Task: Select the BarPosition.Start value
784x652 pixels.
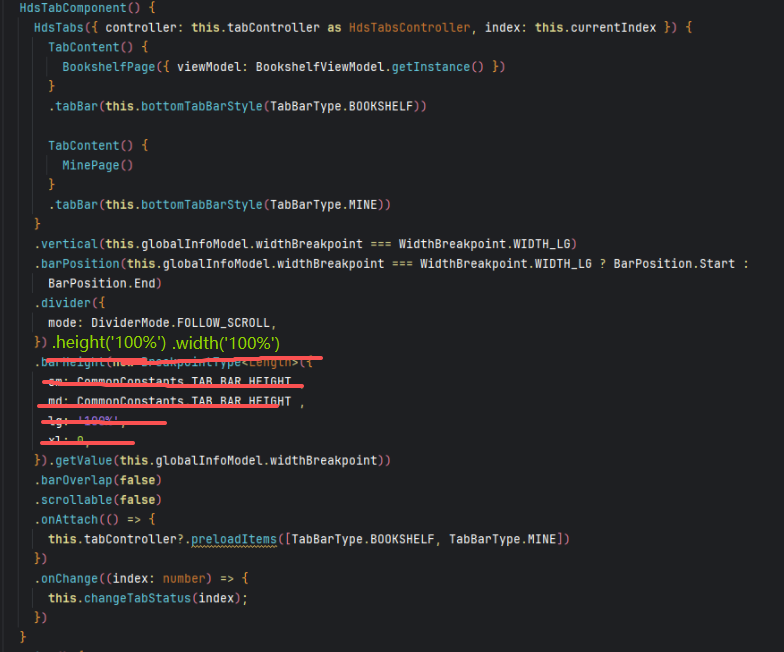Action: point(674,264)
